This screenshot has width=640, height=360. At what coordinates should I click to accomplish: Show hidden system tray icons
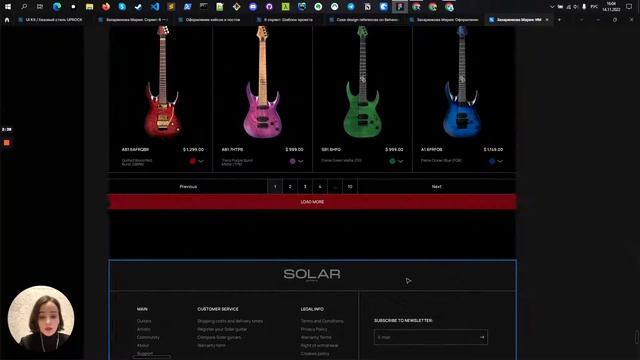tap(552, 7)
